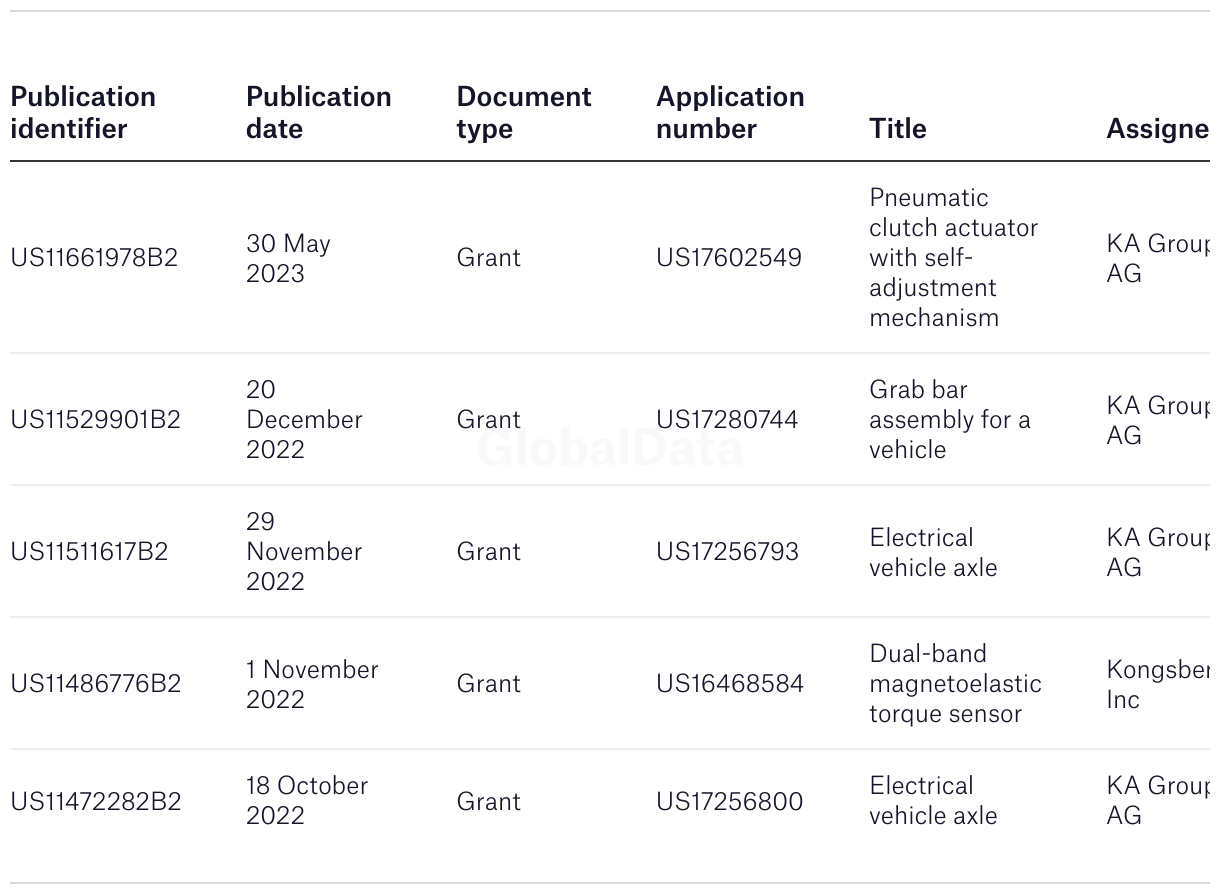The width and height of the screenshot is (1220, 894).
Task: Click application number US17256793
Action: [727, 551]
